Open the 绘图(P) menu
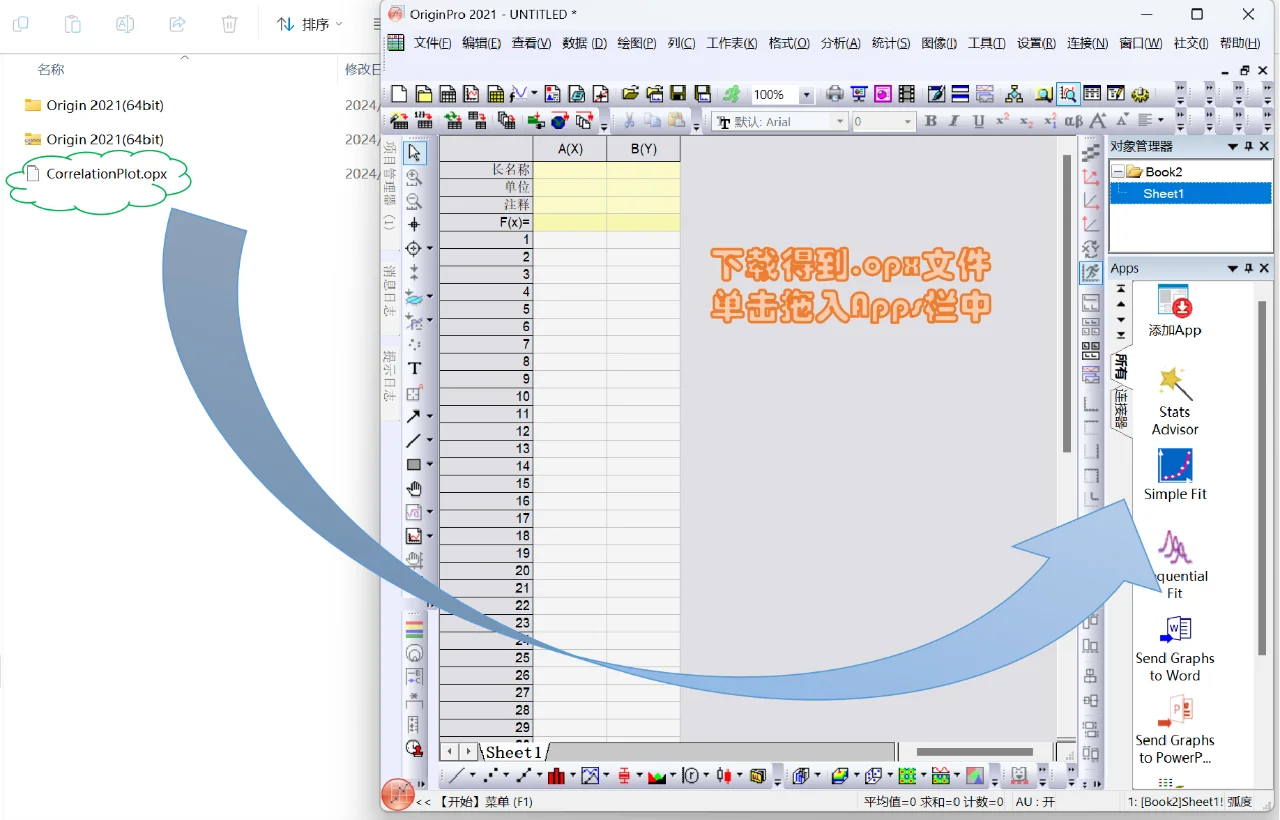This screenshot has width=1280, height=820. click(x=637, y=43)
